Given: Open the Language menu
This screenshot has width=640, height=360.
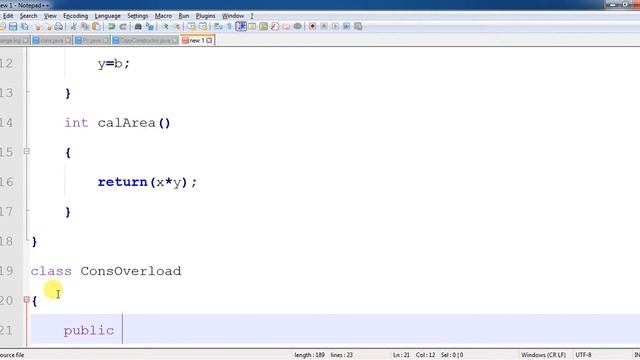Looking at the screenshot, I should [107, 16].
